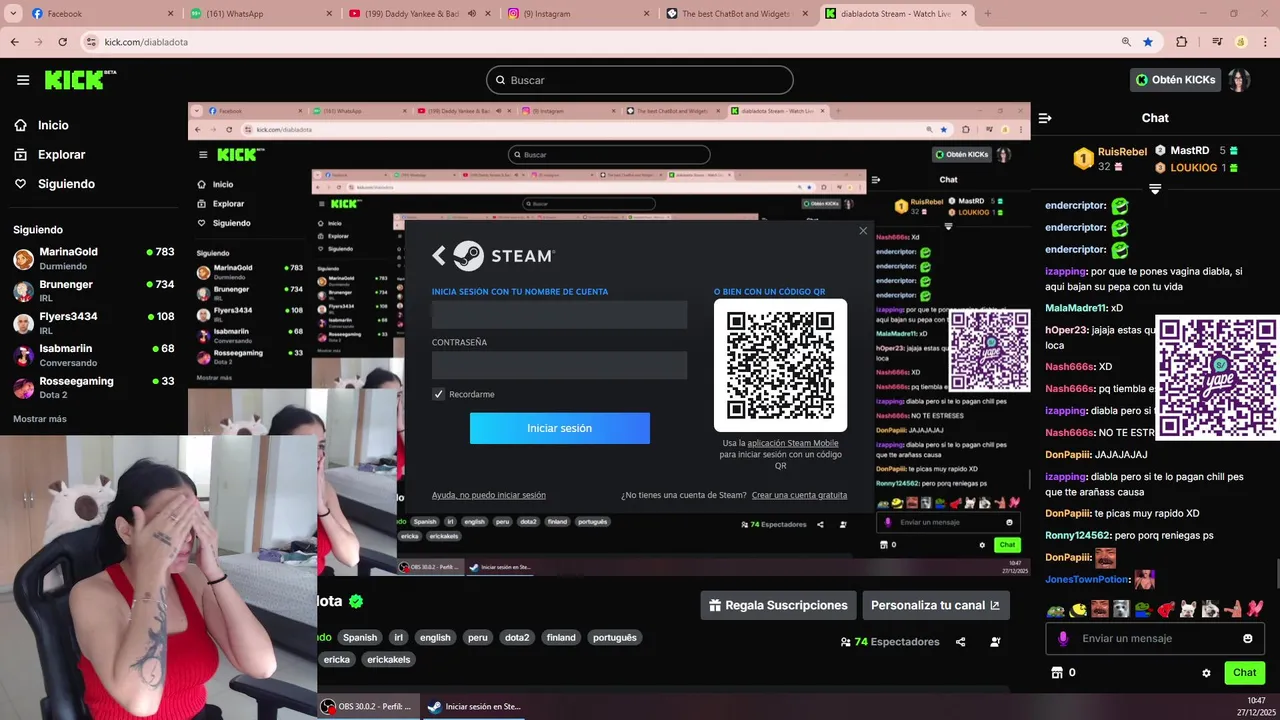Screen dimensions: 1280x720
Task: Send message with green Chat button
Action: tap(1245, 673)
